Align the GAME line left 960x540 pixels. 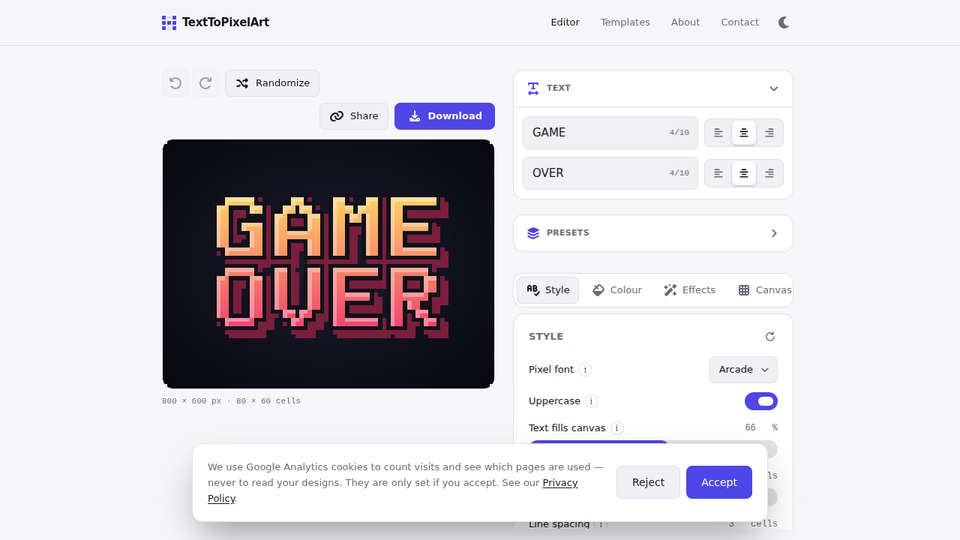click(x=718, y=133)
